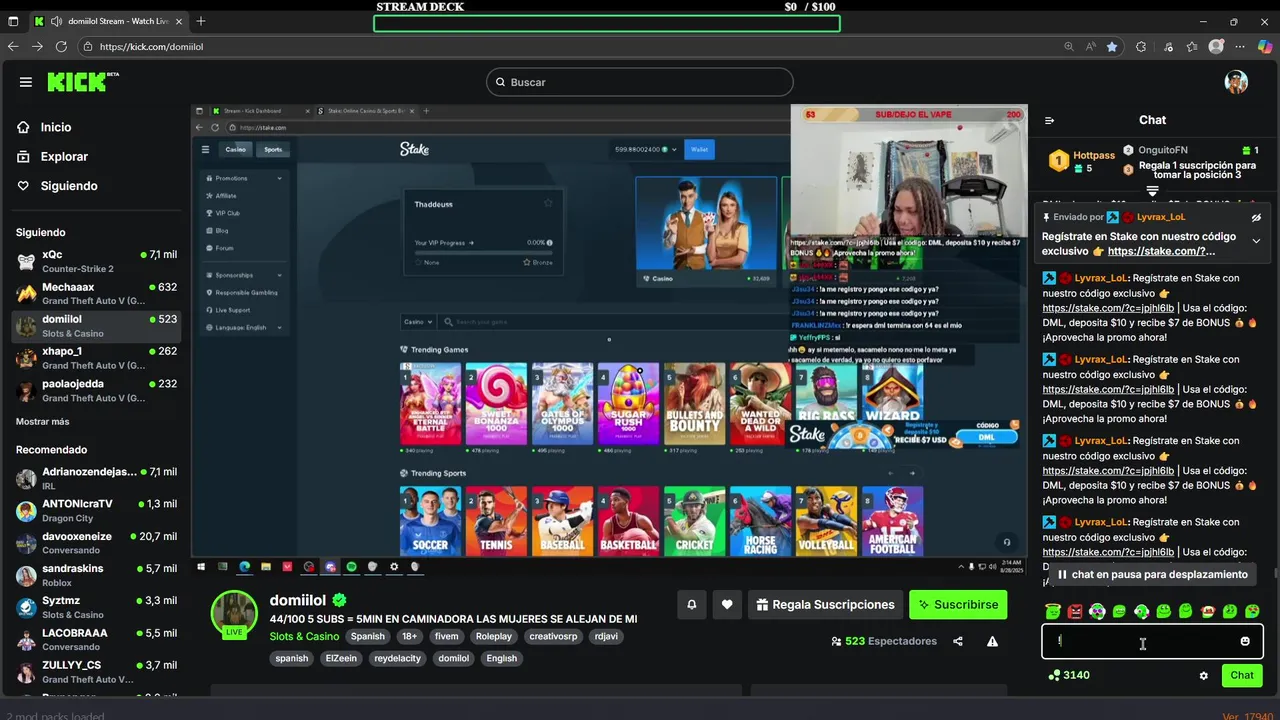Open recommended channel Syztmz

tap(96, 607)
